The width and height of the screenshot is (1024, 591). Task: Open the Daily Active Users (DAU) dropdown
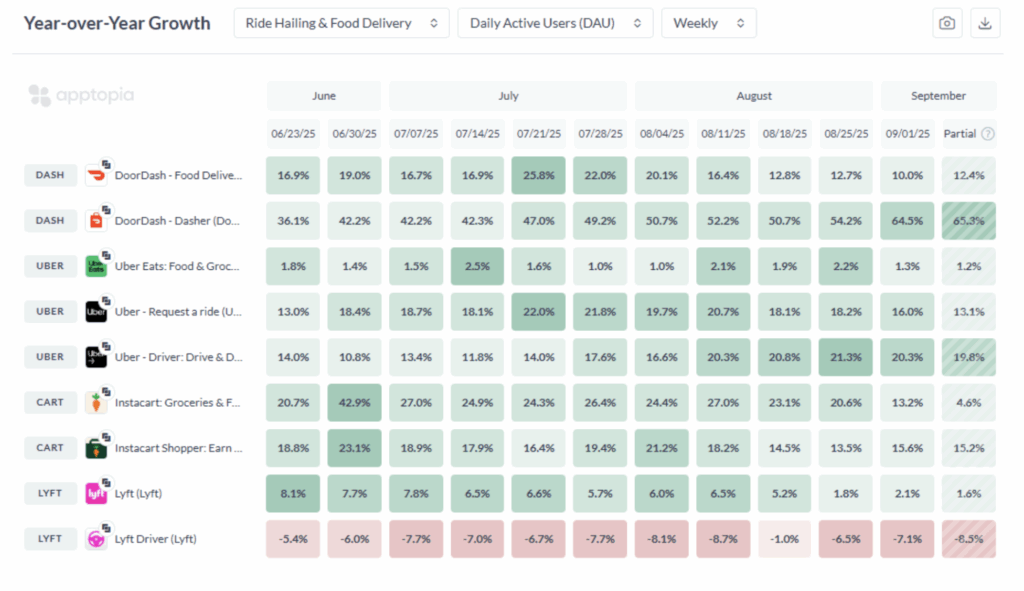(x=555, y=23)
